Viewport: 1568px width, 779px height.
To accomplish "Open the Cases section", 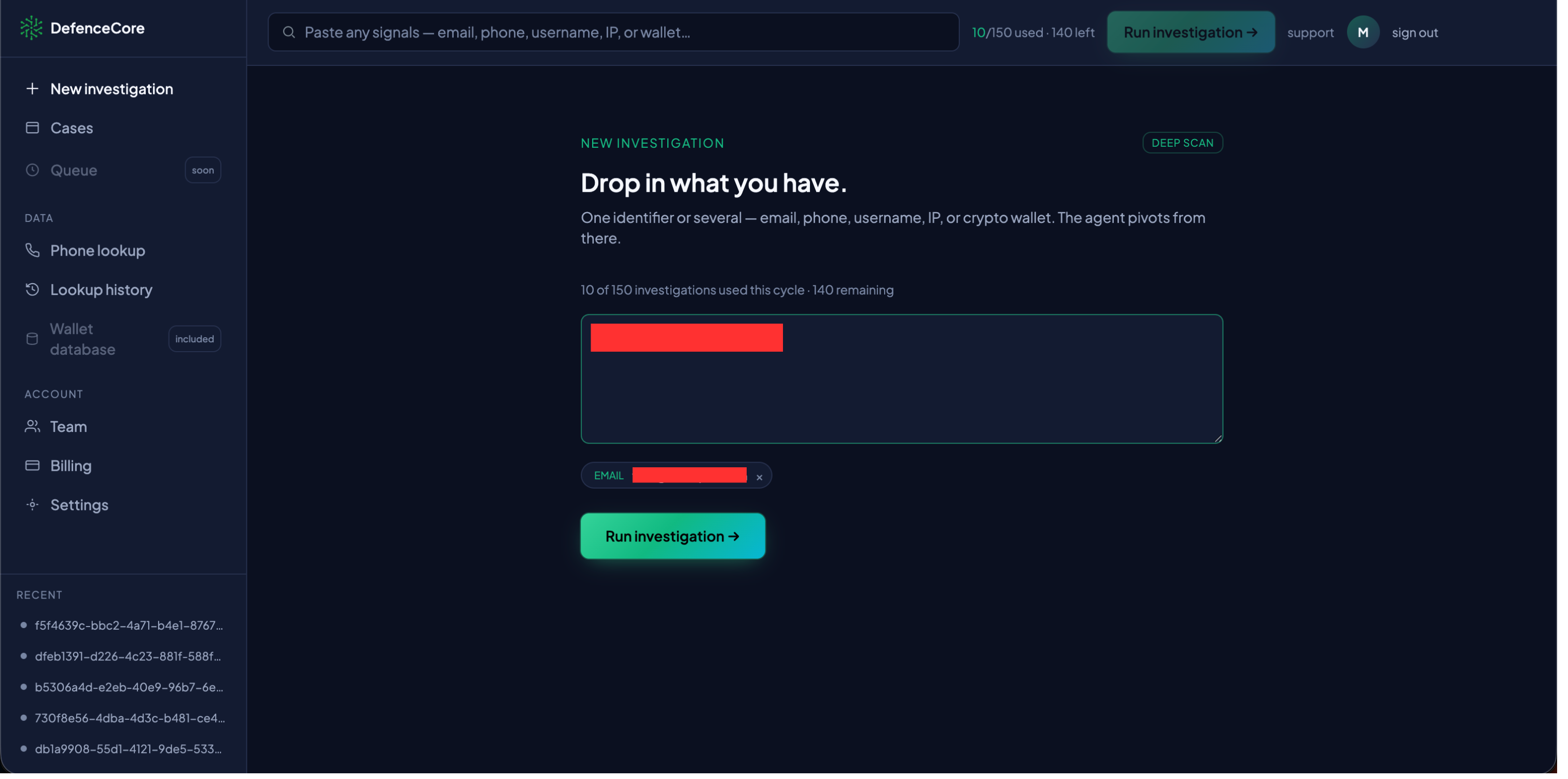I will (x=124, y=128).
